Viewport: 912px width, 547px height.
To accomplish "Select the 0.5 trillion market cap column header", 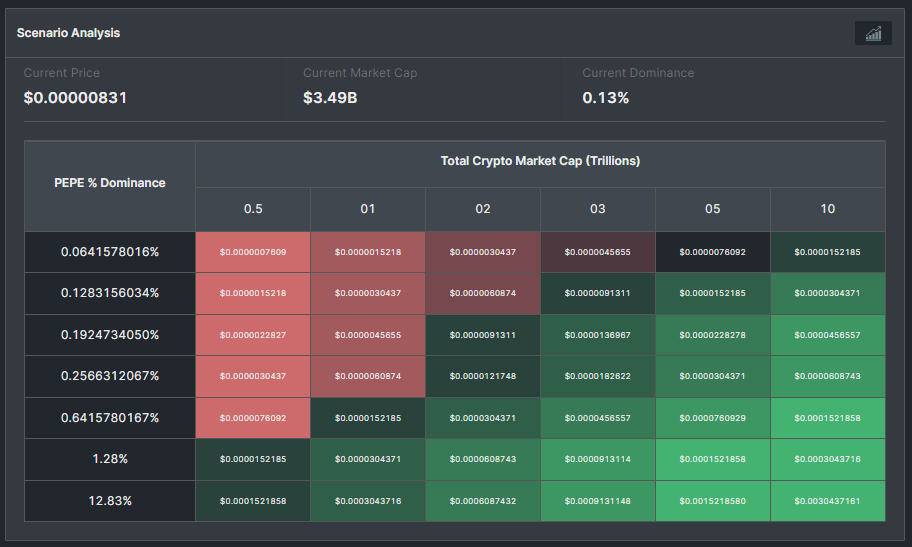I will [x=253, y=209].
